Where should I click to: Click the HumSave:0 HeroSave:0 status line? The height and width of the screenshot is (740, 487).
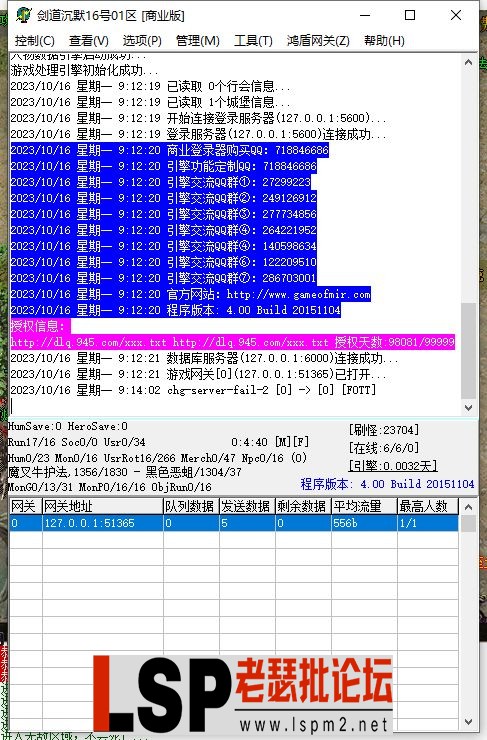click(67, 427)
